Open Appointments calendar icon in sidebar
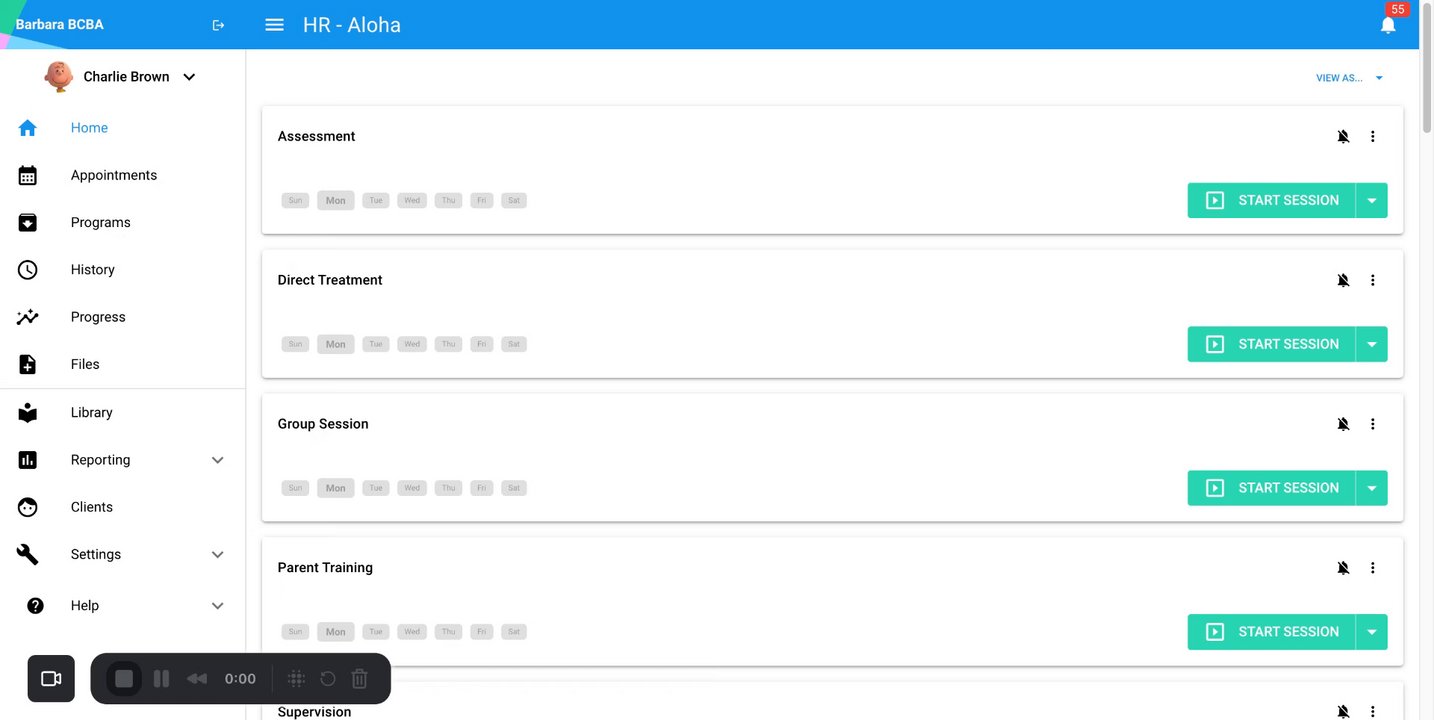This screenshot has width=1434, height=720. (x=28, y=175)
